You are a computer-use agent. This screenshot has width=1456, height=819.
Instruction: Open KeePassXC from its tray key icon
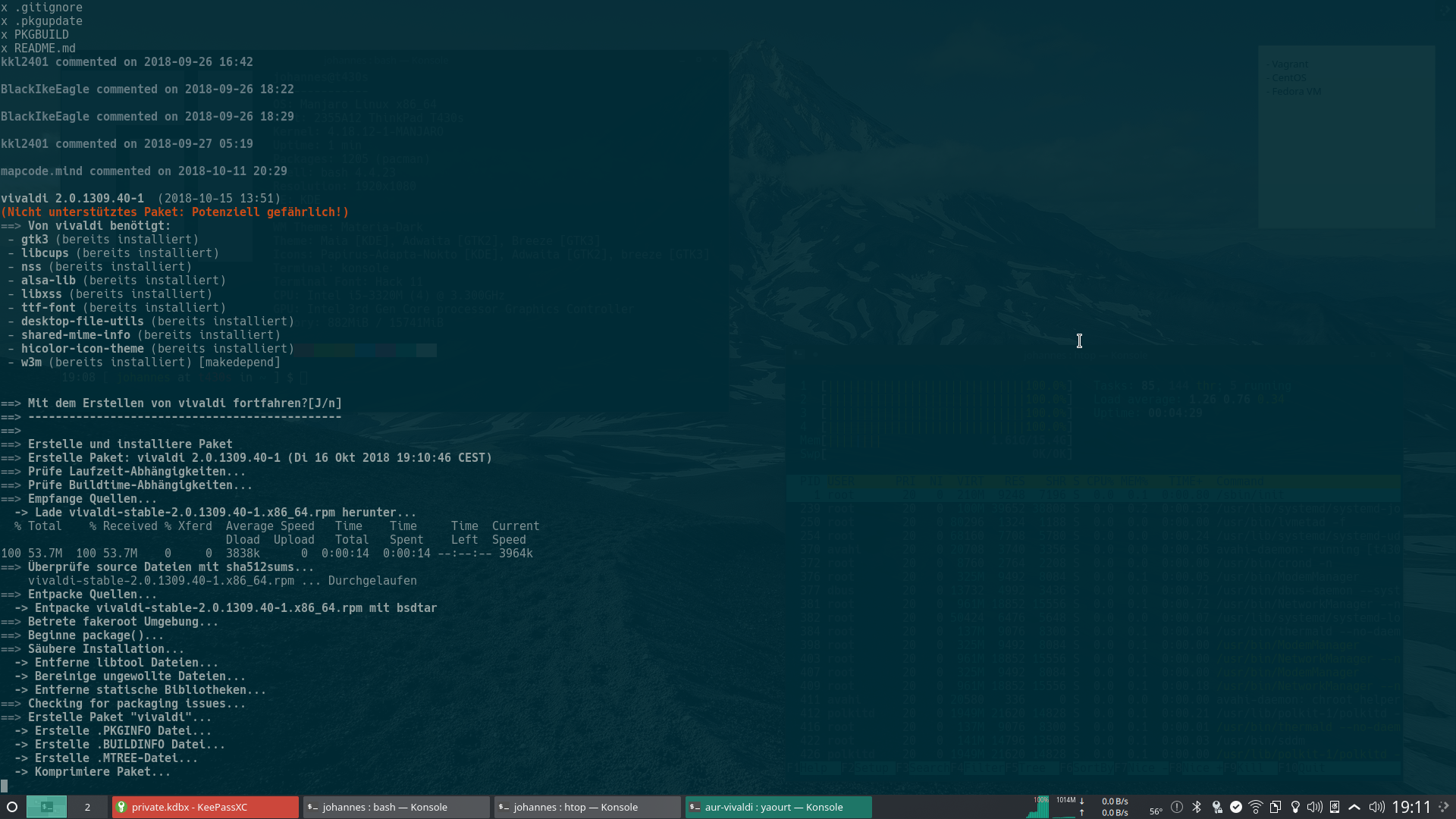(x=1217, y=807)
